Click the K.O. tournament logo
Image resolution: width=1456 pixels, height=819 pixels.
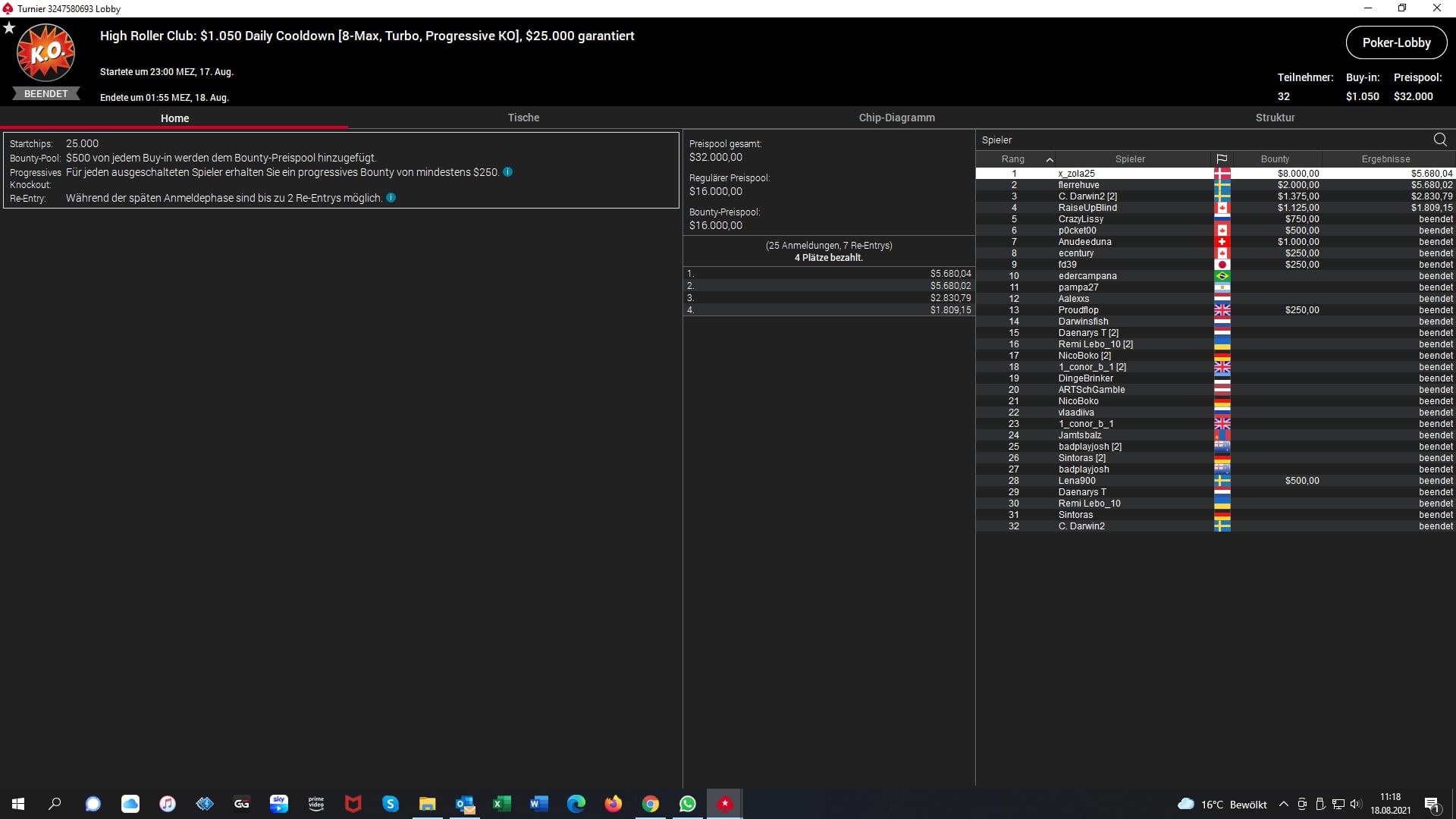coord(45,53)
